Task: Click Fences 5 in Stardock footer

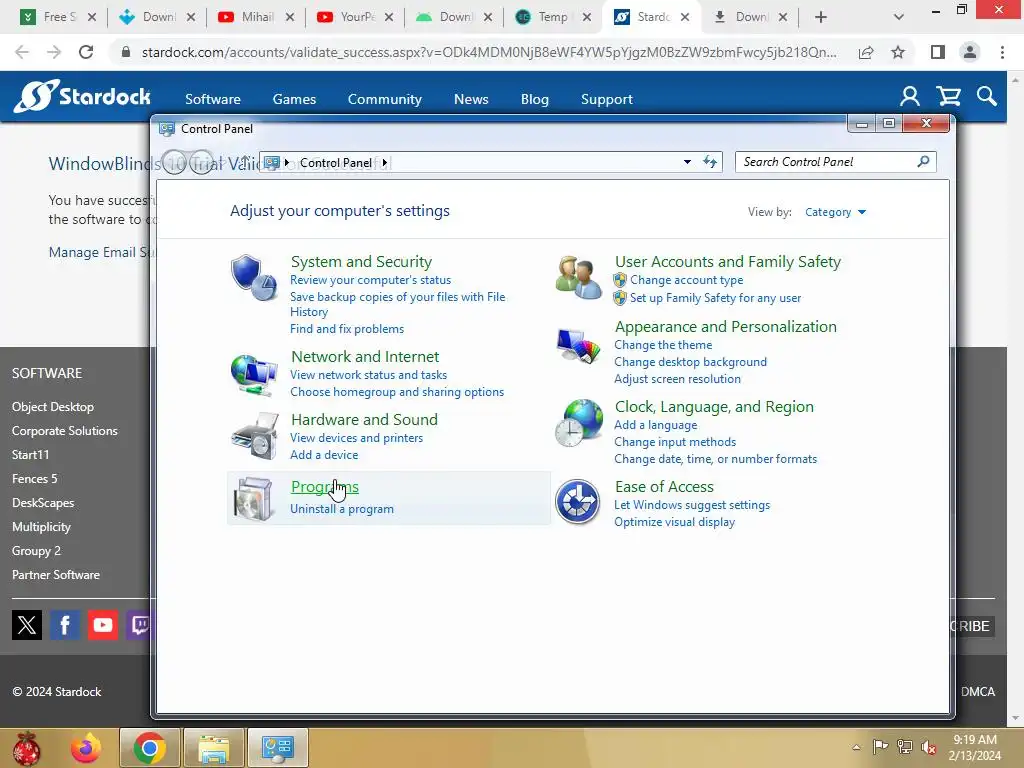Action: point(35,479)
